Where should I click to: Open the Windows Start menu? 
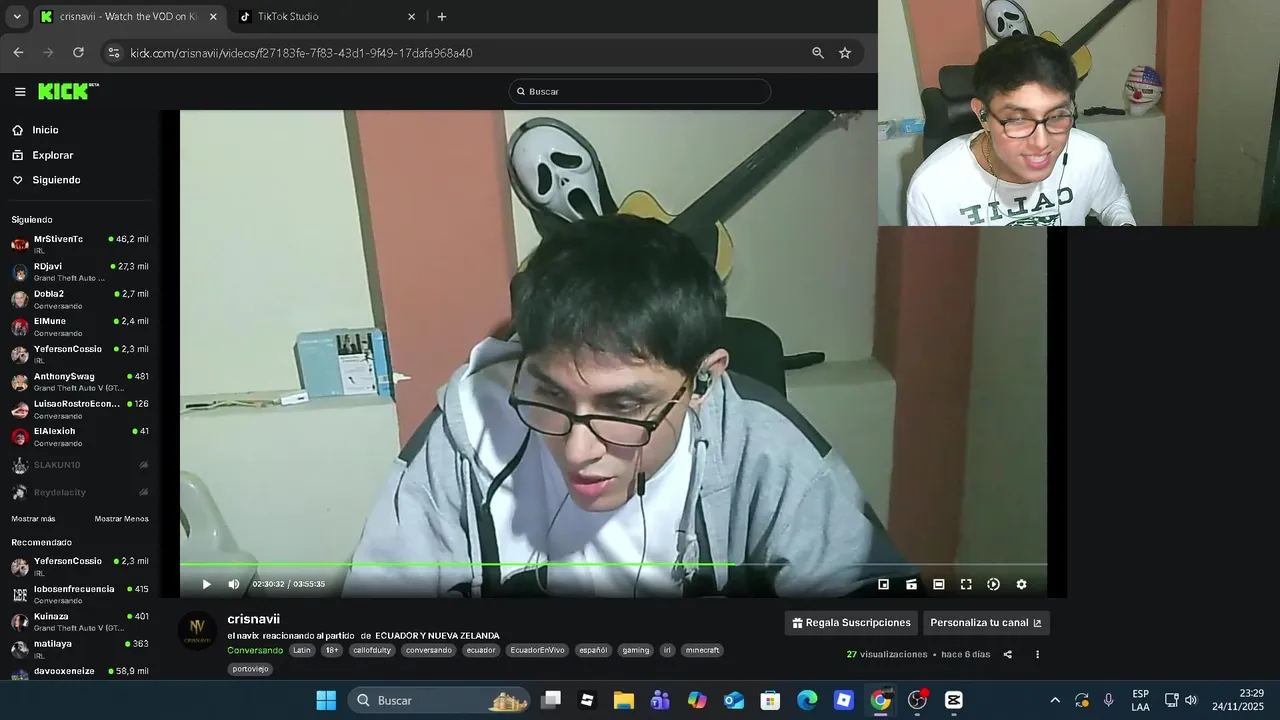(x=326, y=700)
